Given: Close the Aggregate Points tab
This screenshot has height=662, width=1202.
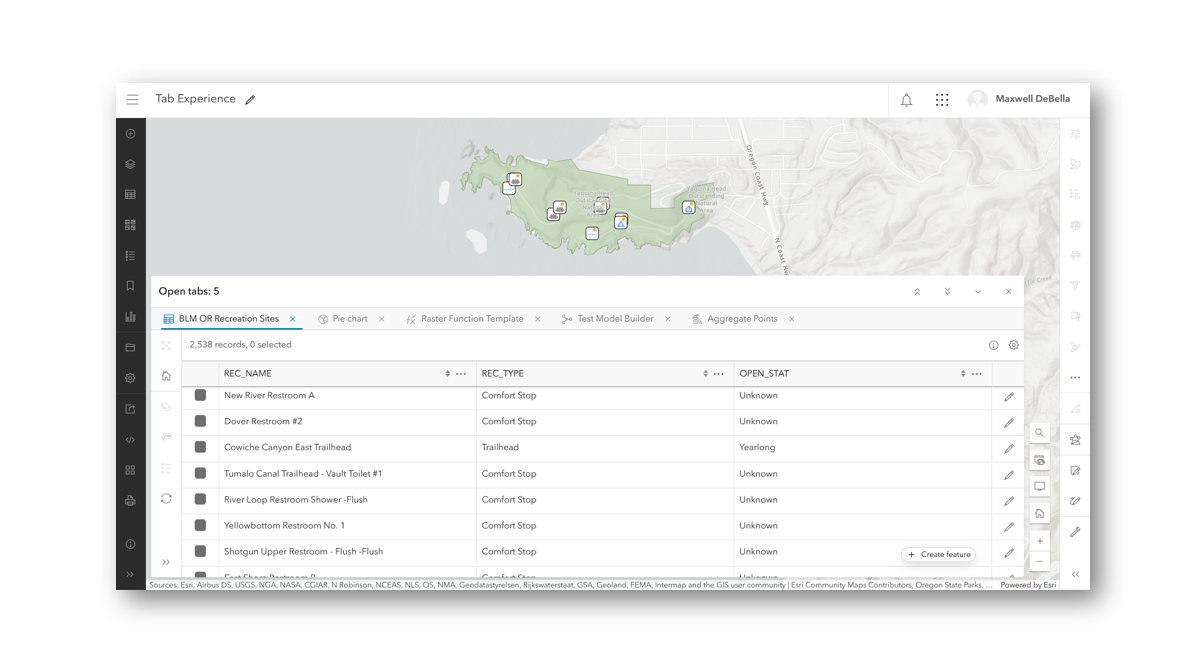Looking at the screenshot, I should coord(792,319).
